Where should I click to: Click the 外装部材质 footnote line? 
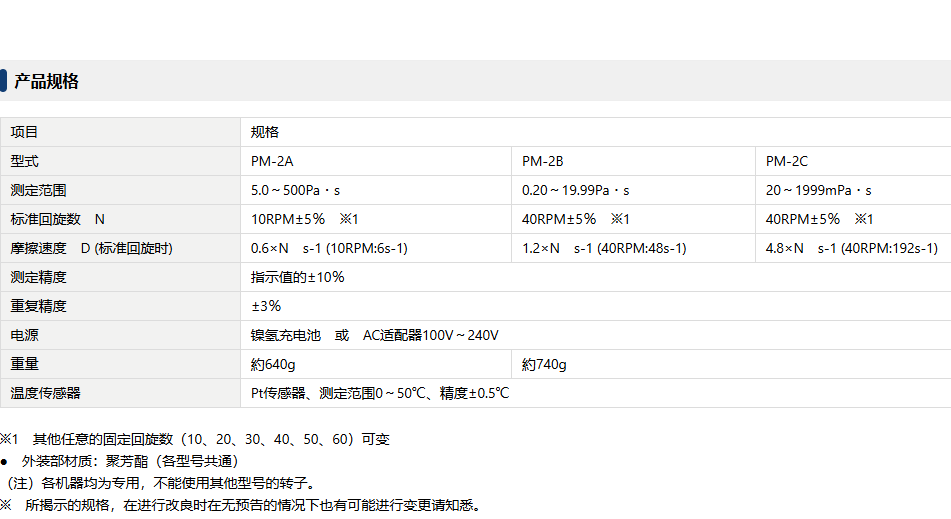(x=127, y=461)
